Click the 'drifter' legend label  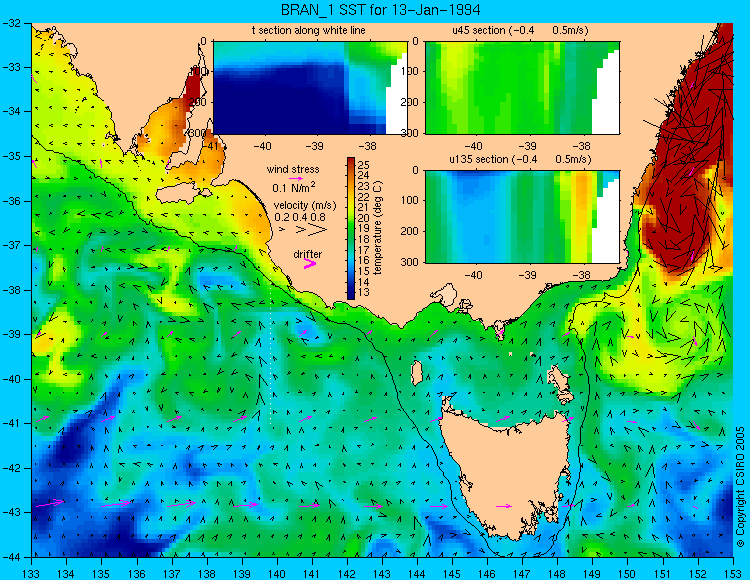(x=308, y=254)
